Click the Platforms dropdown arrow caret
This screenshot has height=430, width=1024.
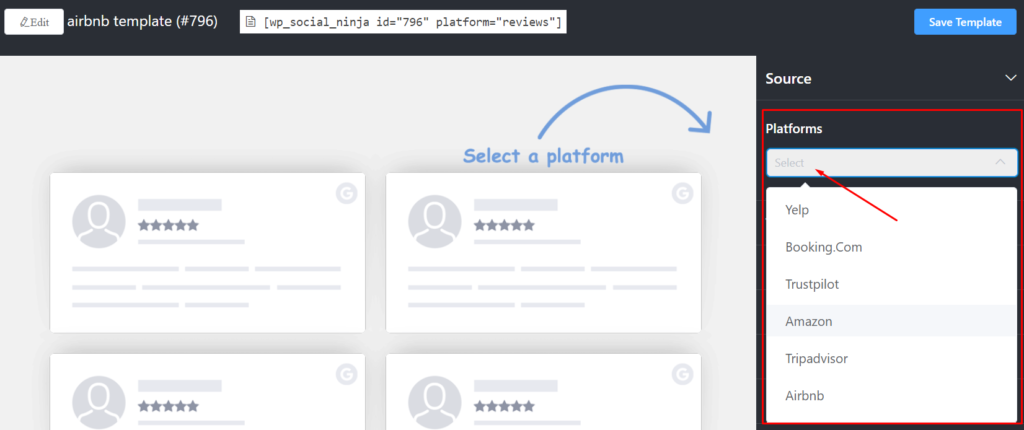(1000, 161)
